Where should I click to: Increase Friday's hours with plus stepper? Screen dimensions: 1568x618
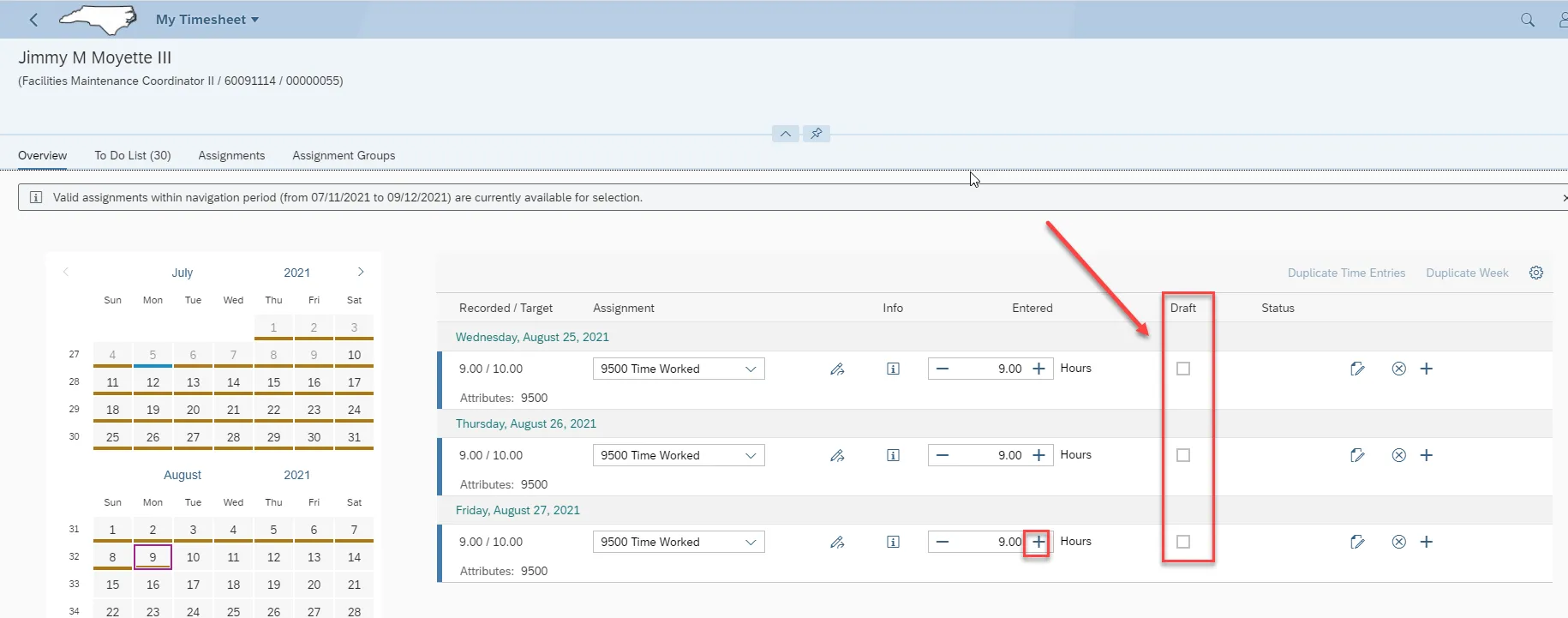pos(1038,542)
